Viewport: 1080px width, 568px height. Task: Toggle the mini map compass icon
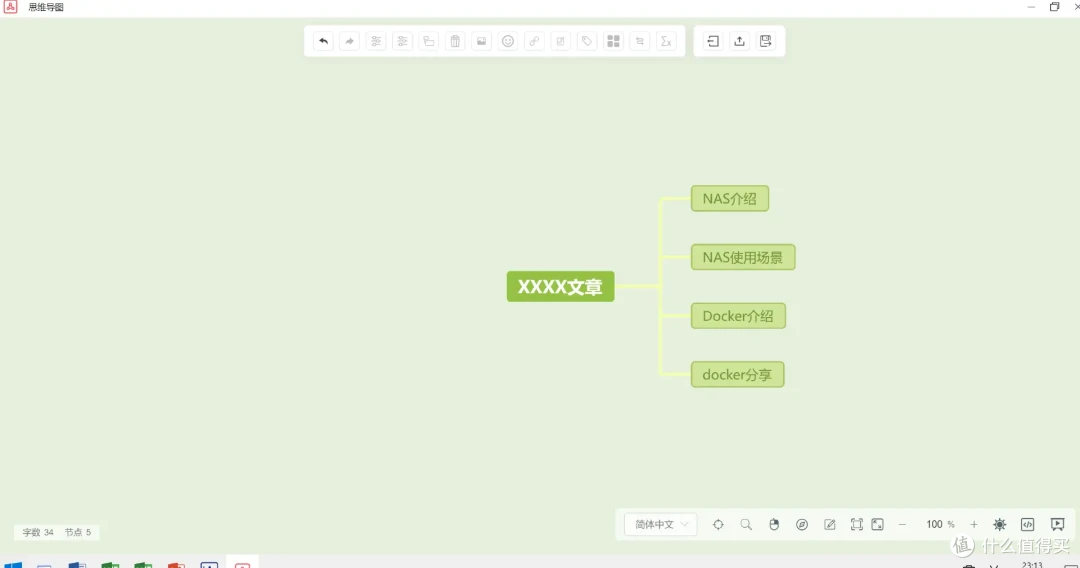[x=802, y=525]
